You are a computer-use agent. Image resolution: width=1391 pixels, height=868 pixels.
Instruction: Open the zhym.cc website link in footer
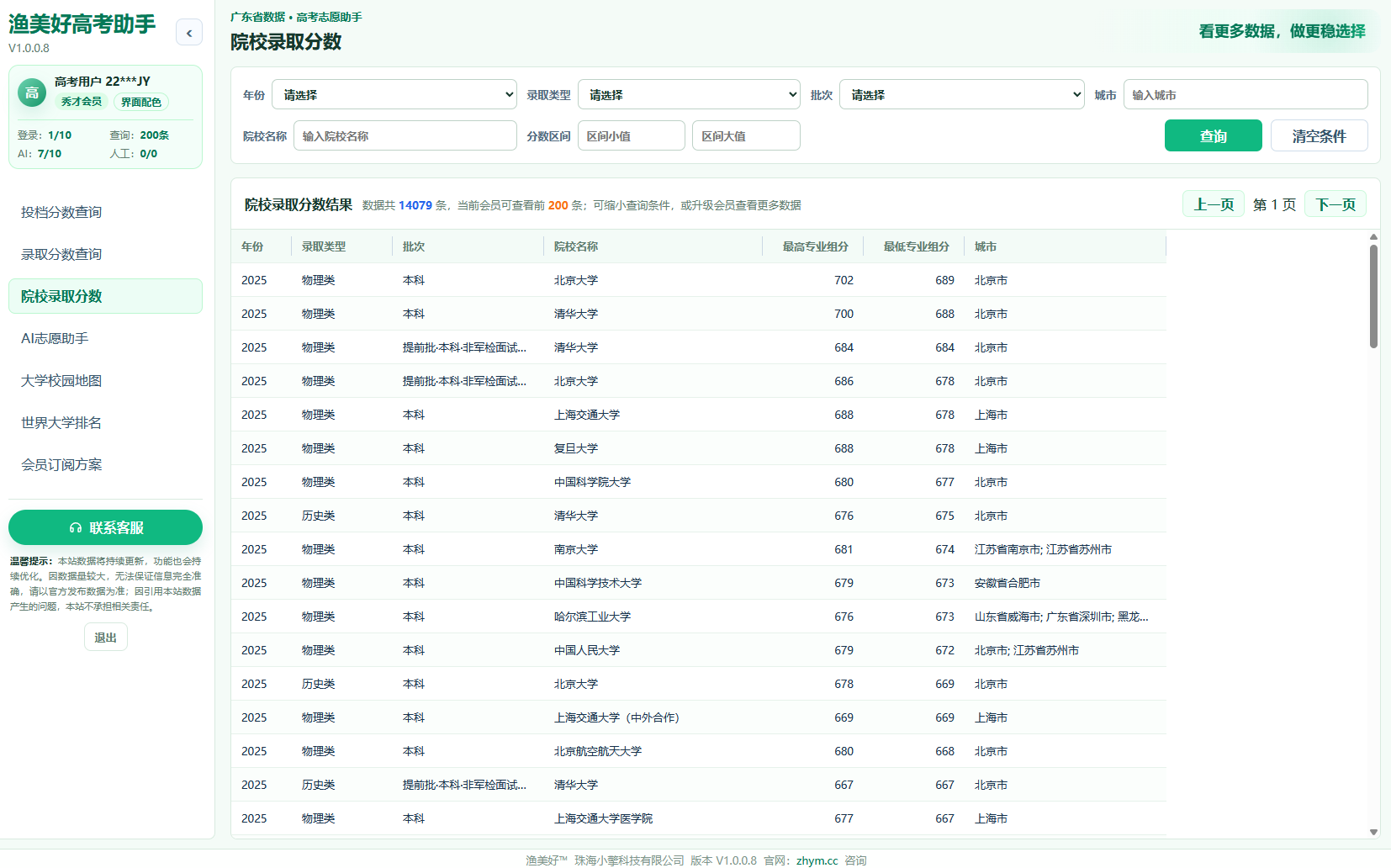point(817,860)
